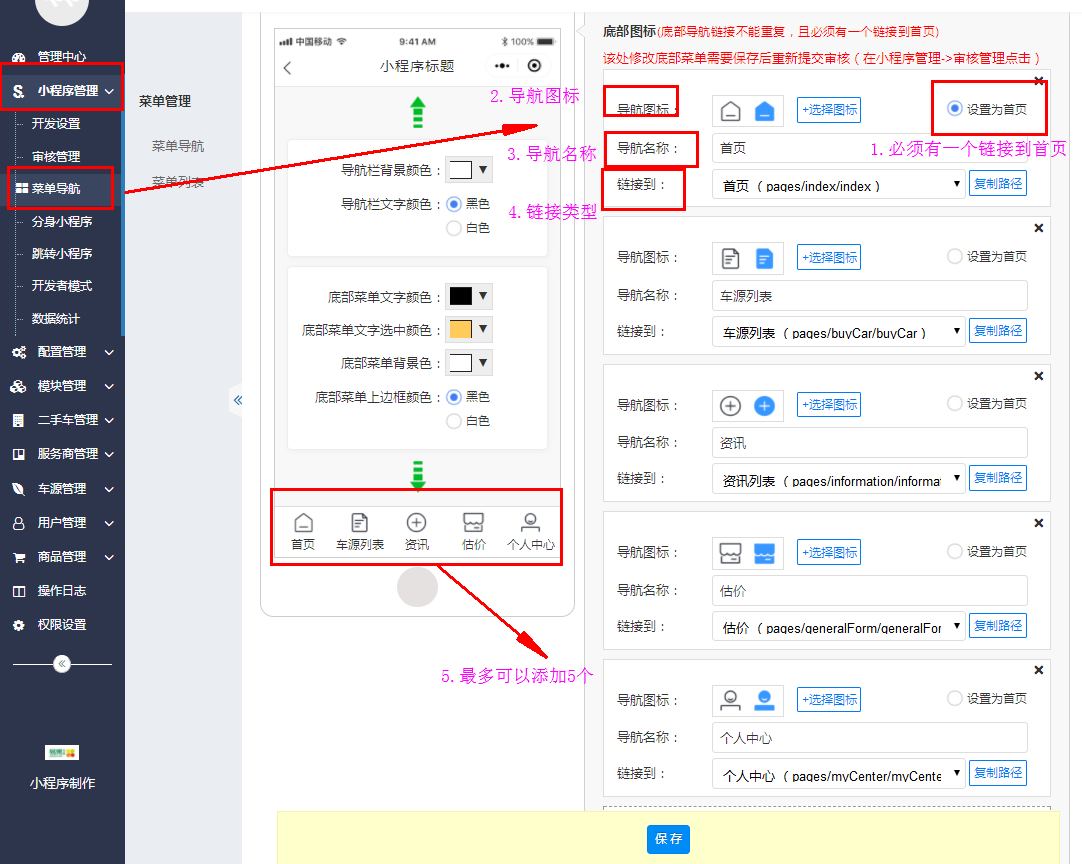1082x864 pixels.
Task: Click the 车源列表 list icon in bottom navigation preview
Action: point(359,521)
